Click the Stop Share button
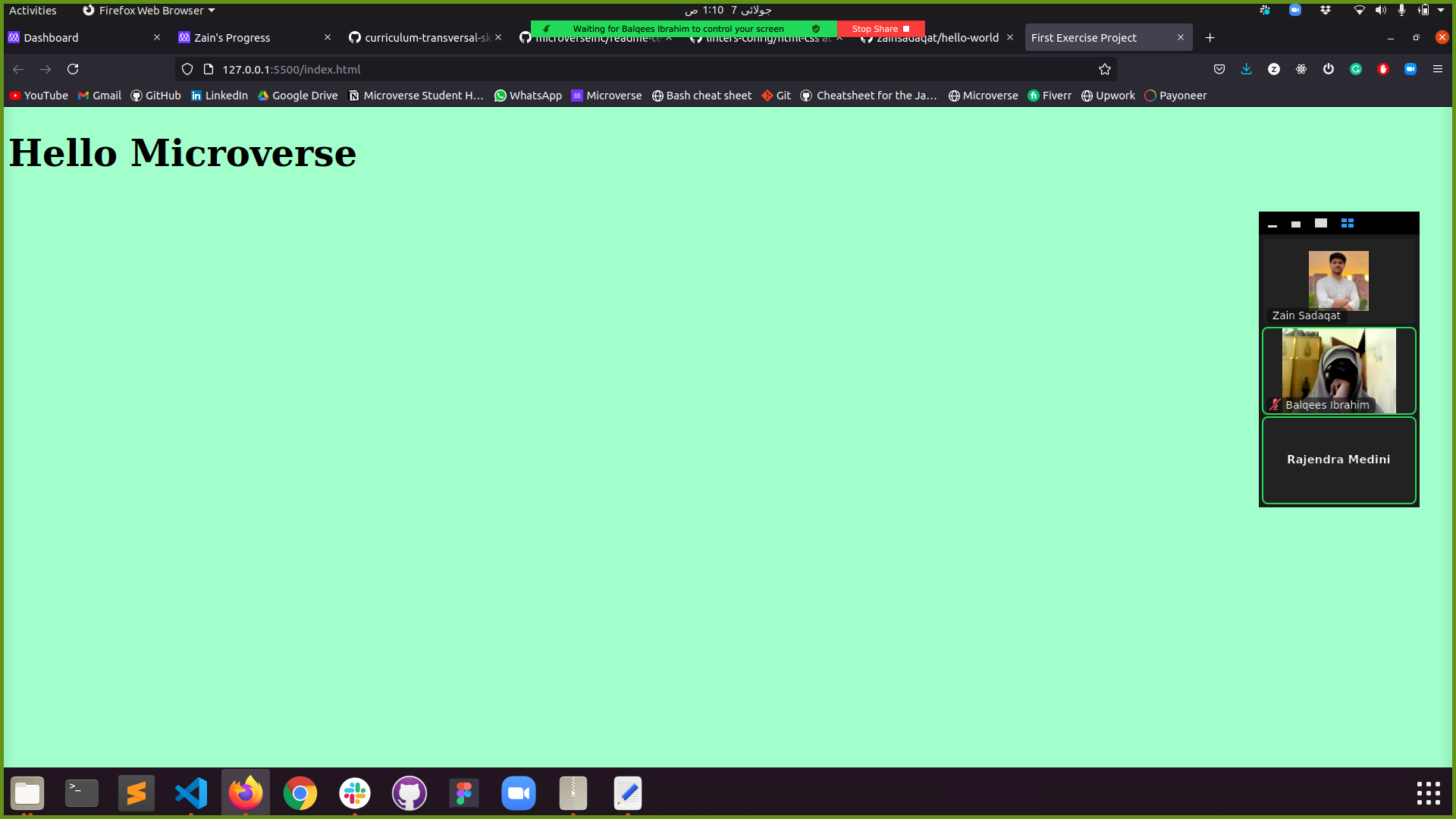This screenshot has width=1456, height=819. 880,29
